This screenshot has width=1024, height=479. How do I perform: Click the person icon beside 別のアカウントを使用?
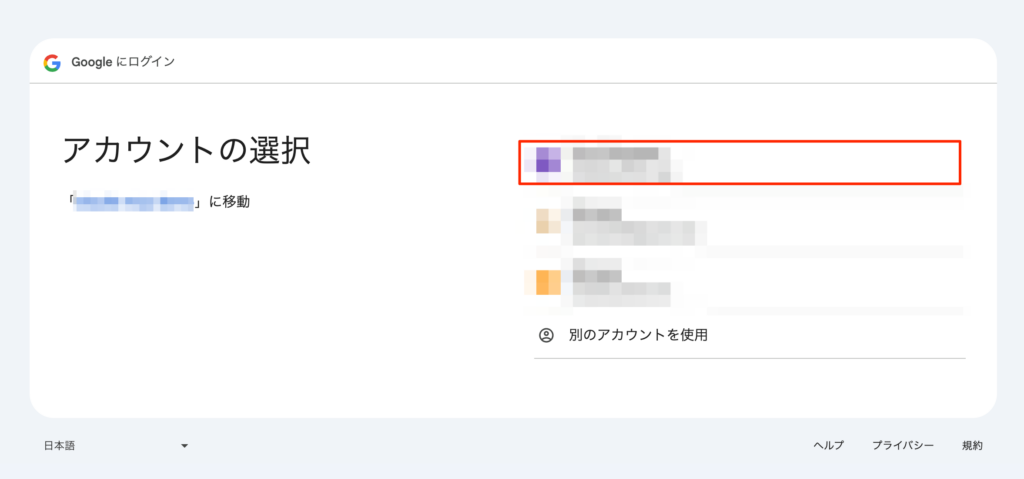point(546,335)
